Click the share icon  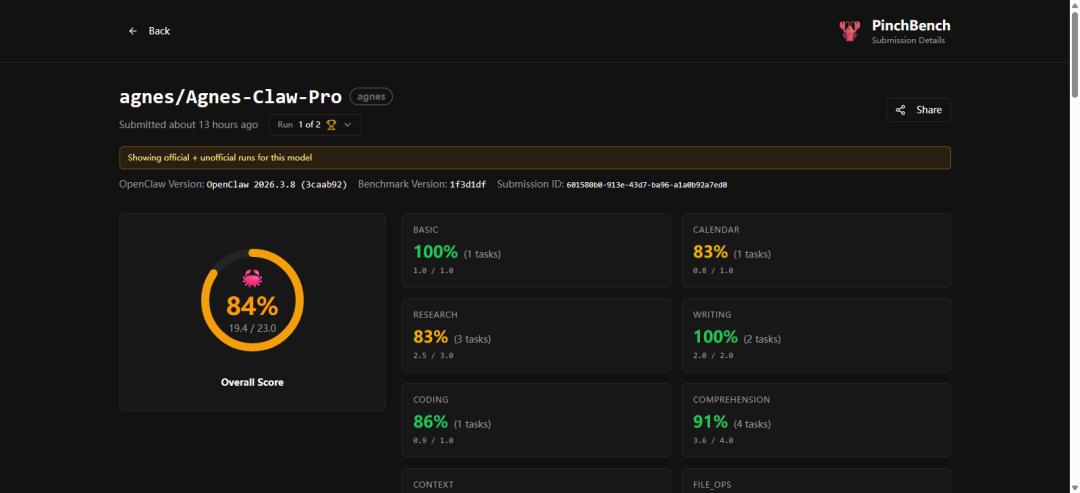(901, 110)
